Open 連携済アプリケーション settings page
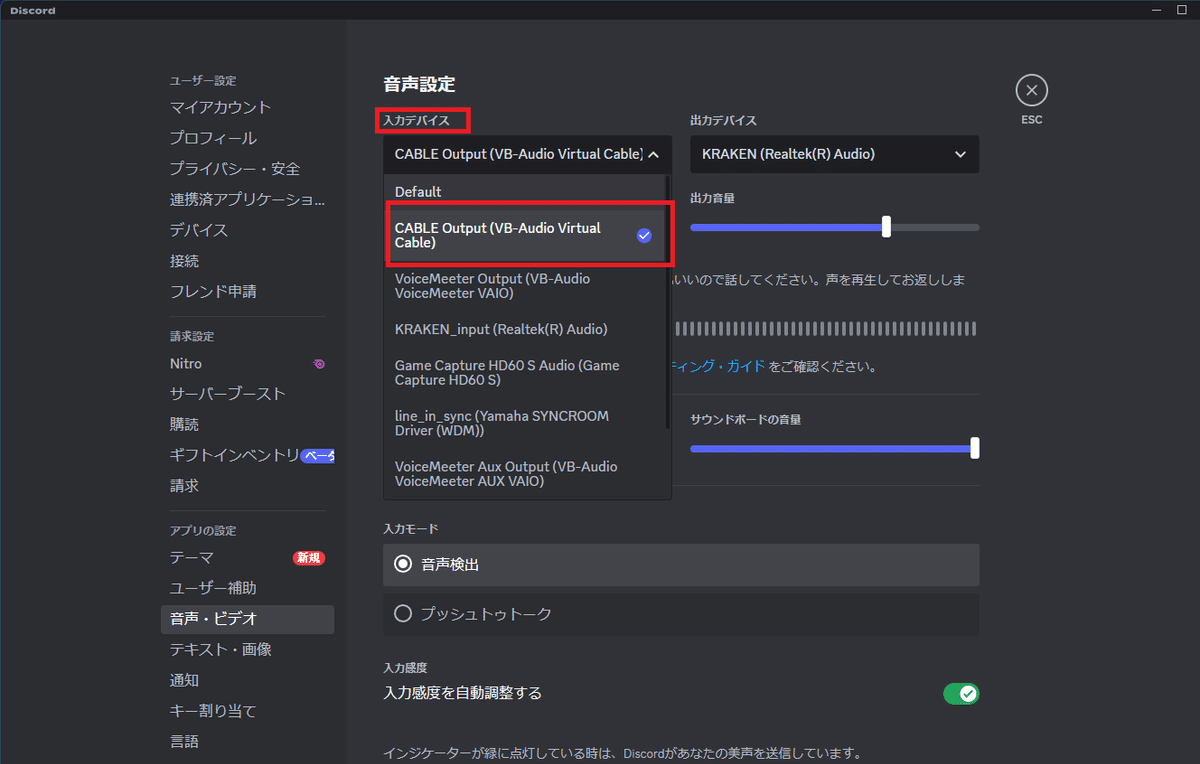Viewport: 1200px width, 764px height. 247,199
